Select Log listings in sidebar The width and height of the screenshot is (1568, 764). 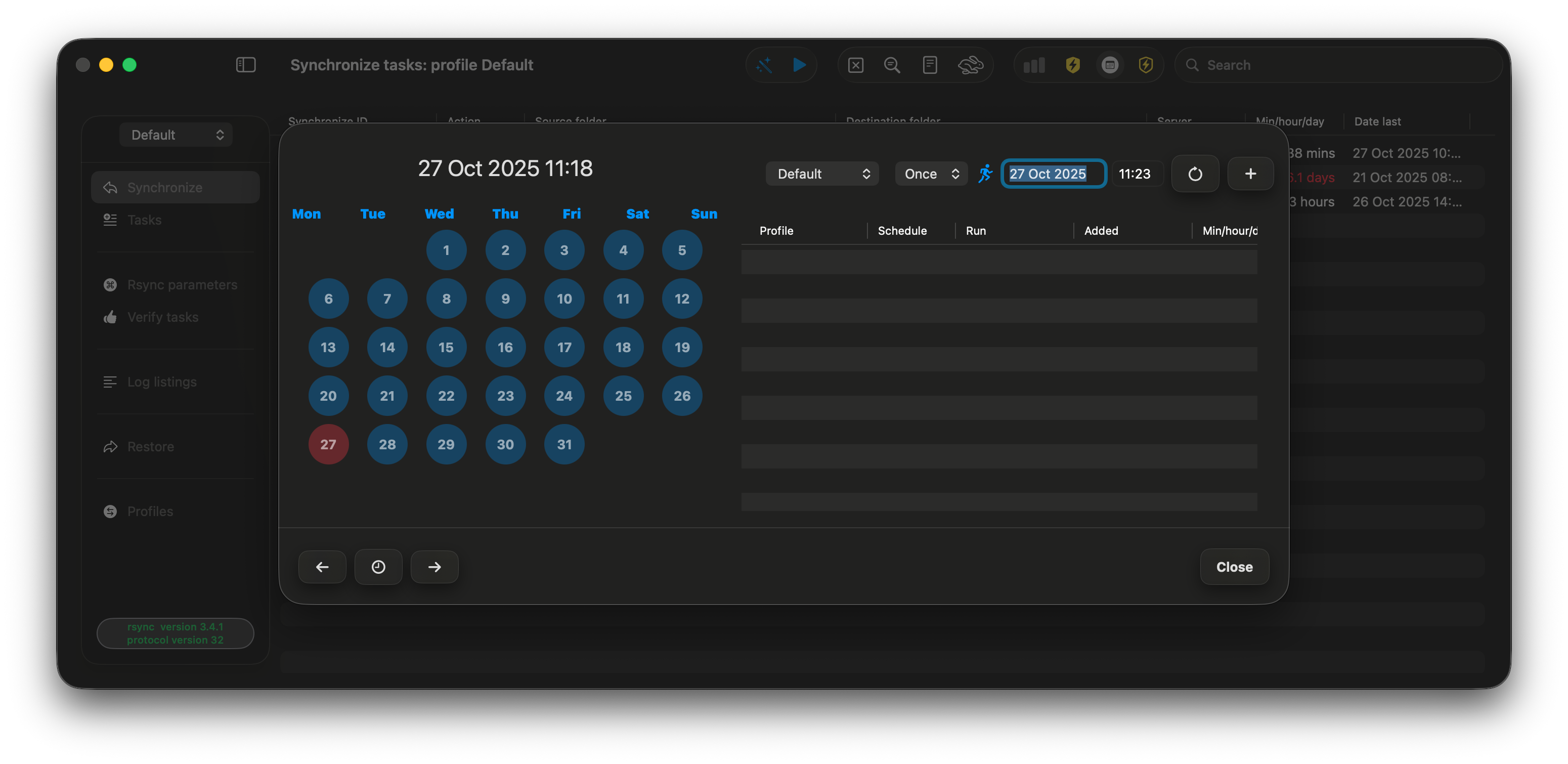(161, 381)
